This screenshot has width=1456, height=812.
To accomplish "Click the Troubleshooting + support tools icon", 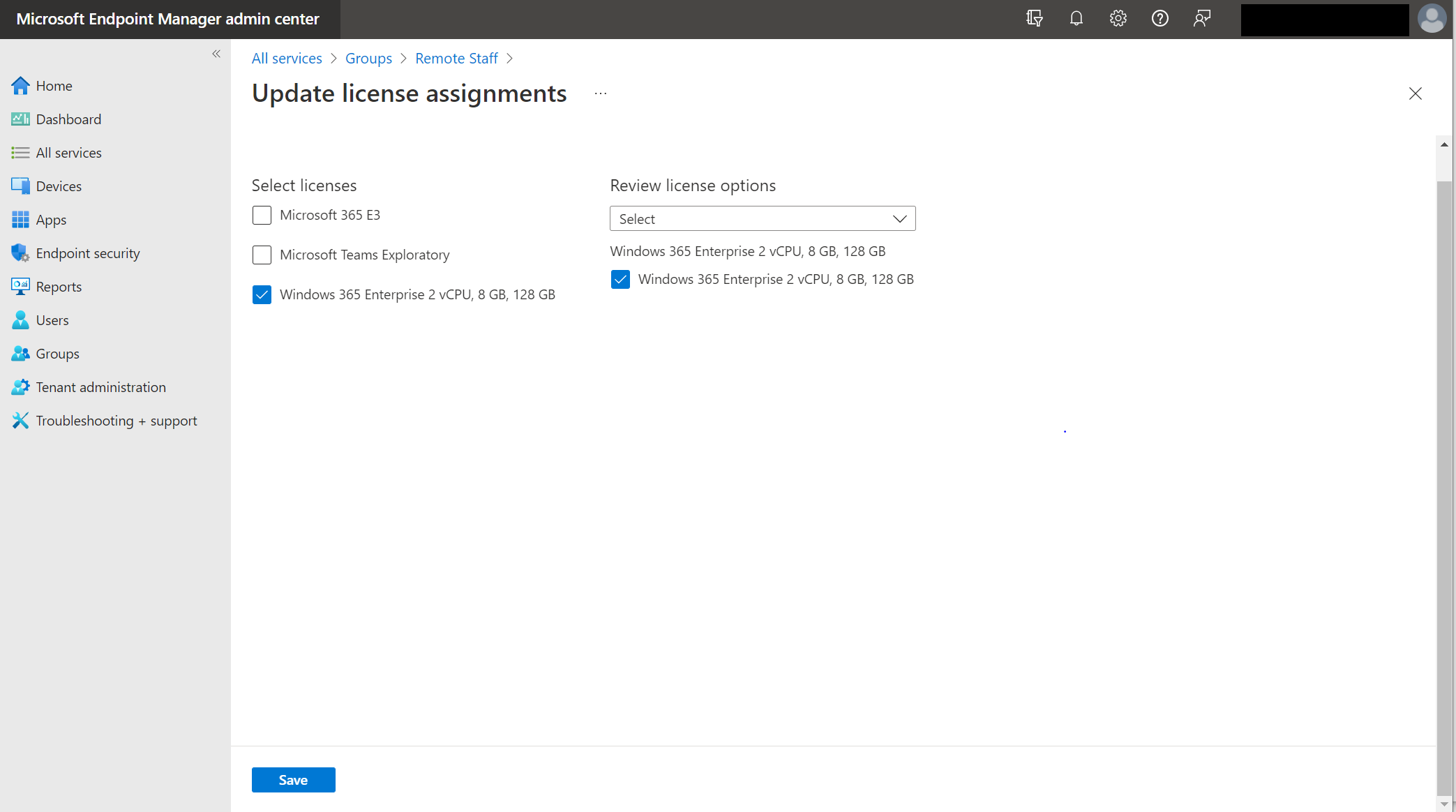I will [20, 421].
